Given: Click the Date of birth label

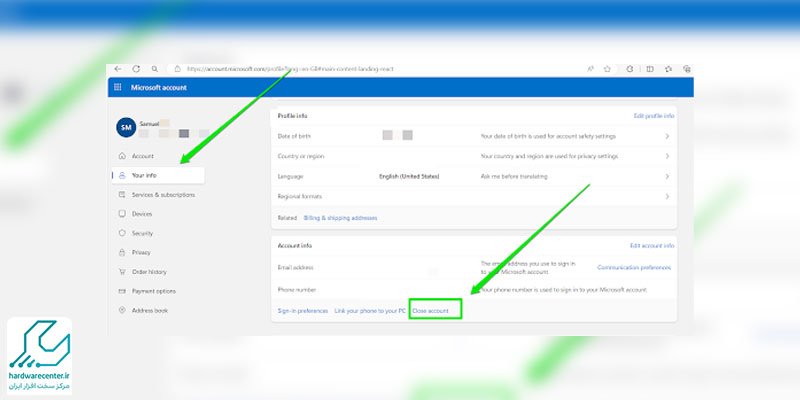Looking at the screenshot, I should pos(294,136).
